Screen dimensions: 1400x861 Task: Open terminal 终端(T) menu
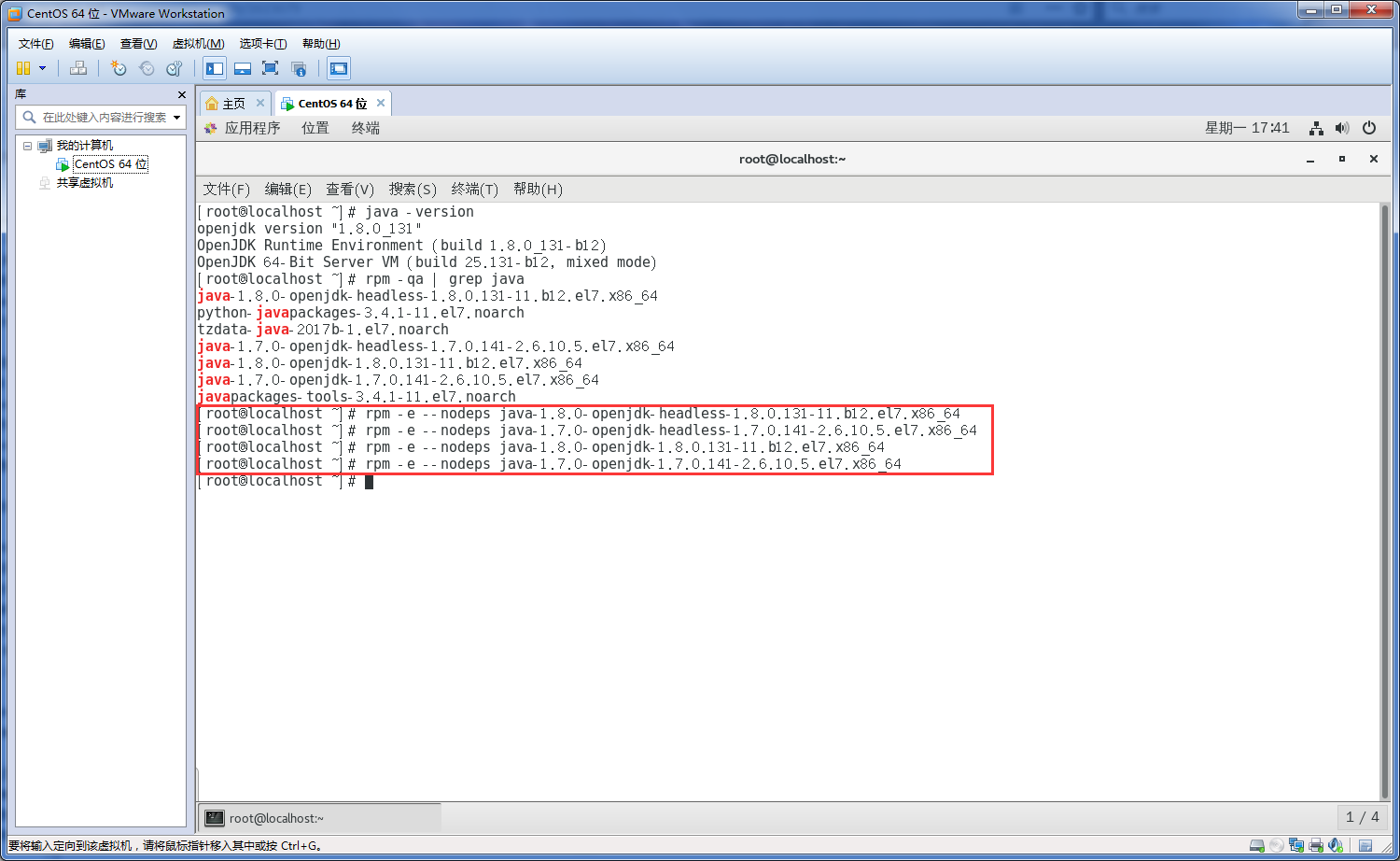tap(474, 190)
